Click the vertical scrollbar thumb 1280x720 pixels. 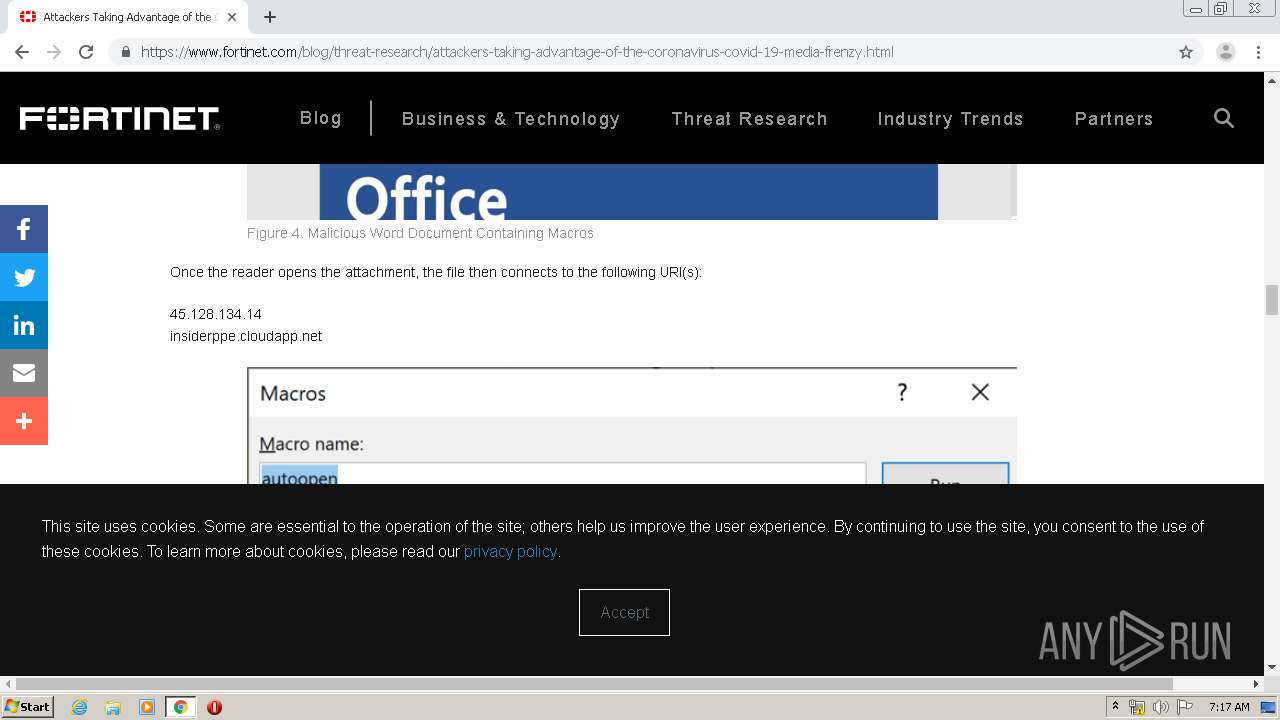pos(1272,300)
